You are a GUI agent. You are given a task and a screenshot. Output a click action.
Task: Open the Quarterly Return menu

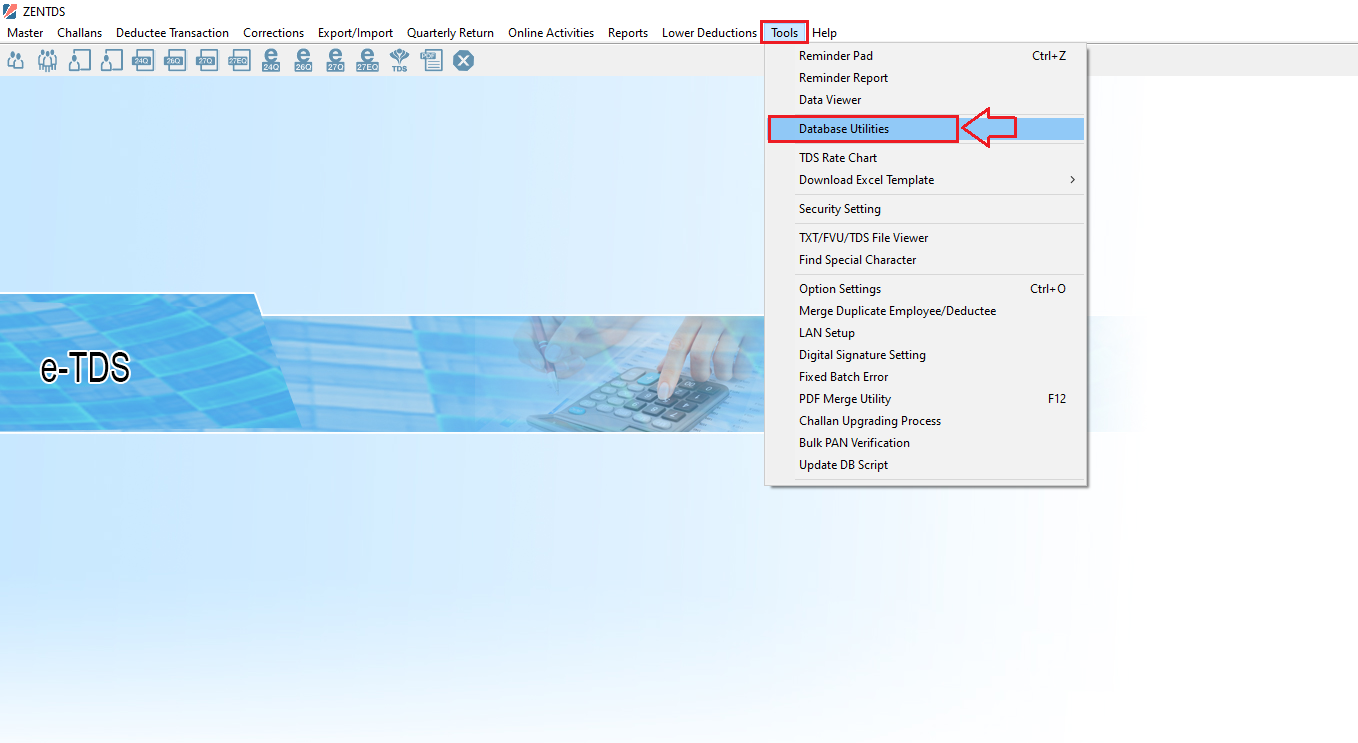(x=450, y=33)
